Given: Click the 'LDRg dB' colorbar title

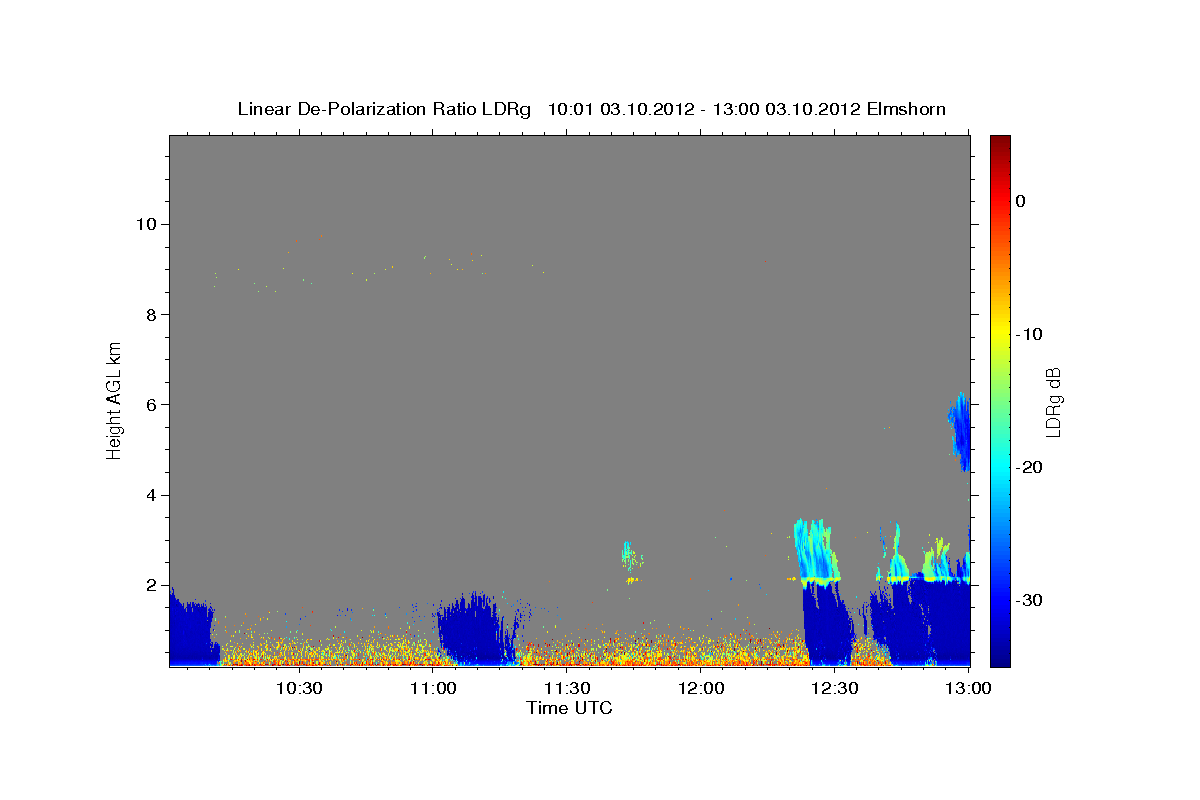Looking at the screenshot, I should pyautogui.click(x=1054, y=401).
